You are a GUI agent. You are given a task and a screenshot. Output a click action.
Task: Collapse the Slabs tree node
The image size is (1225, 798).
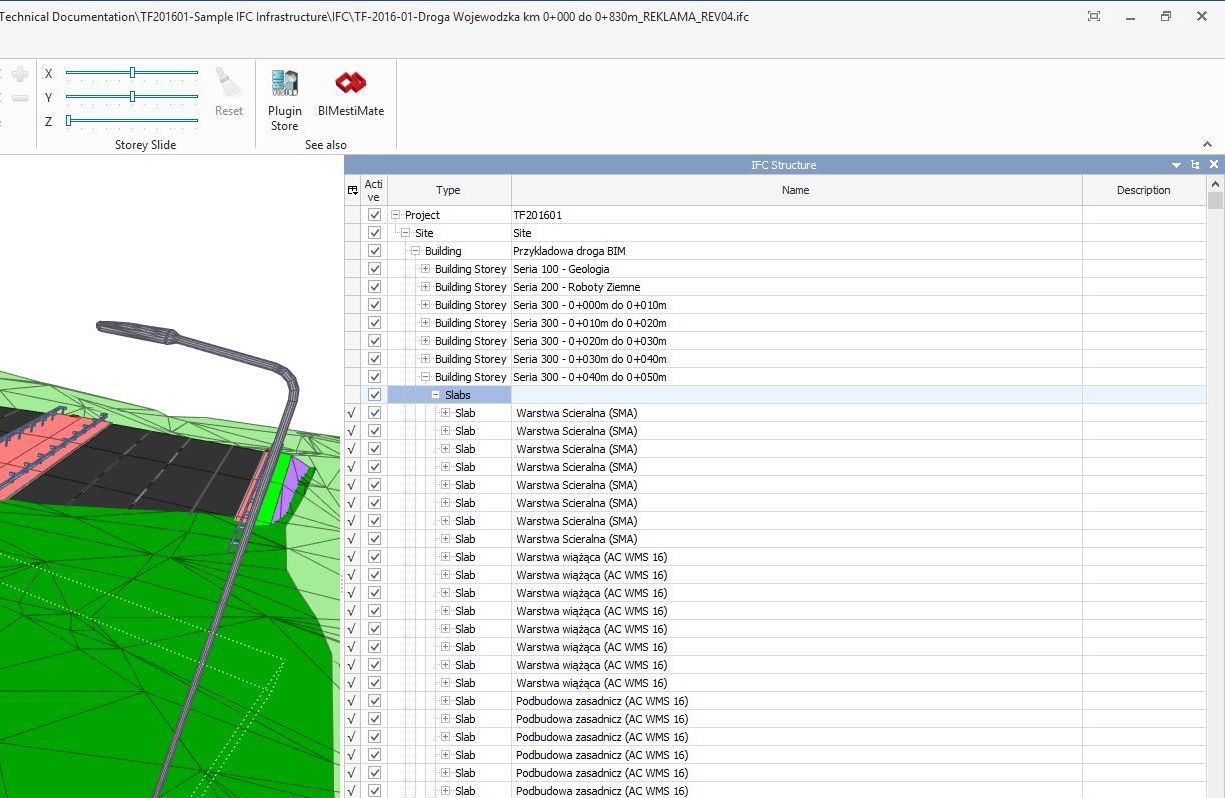(x=436, y=395)
